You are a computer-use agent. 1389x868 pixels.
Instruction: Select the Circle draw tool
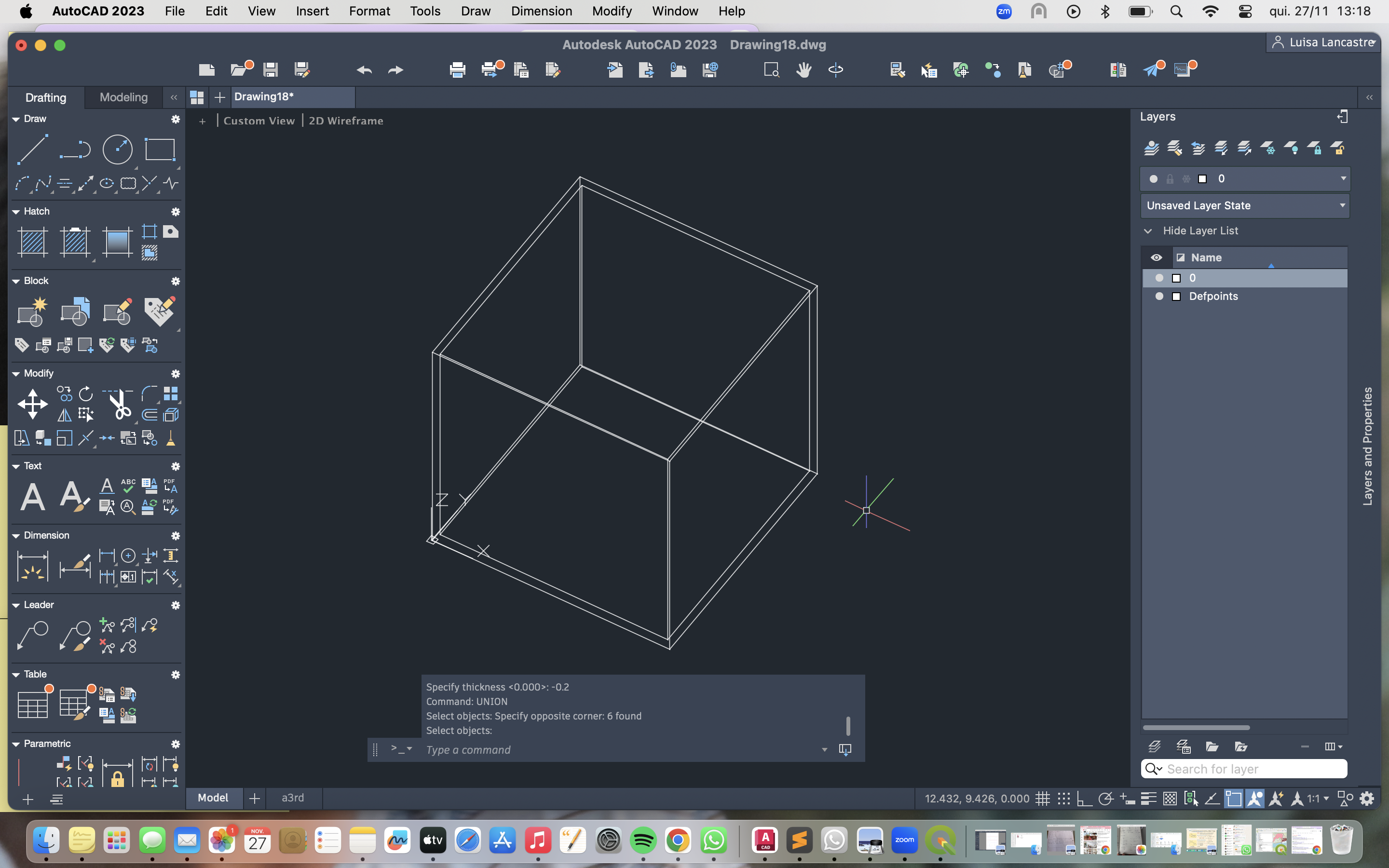point(117,150)
